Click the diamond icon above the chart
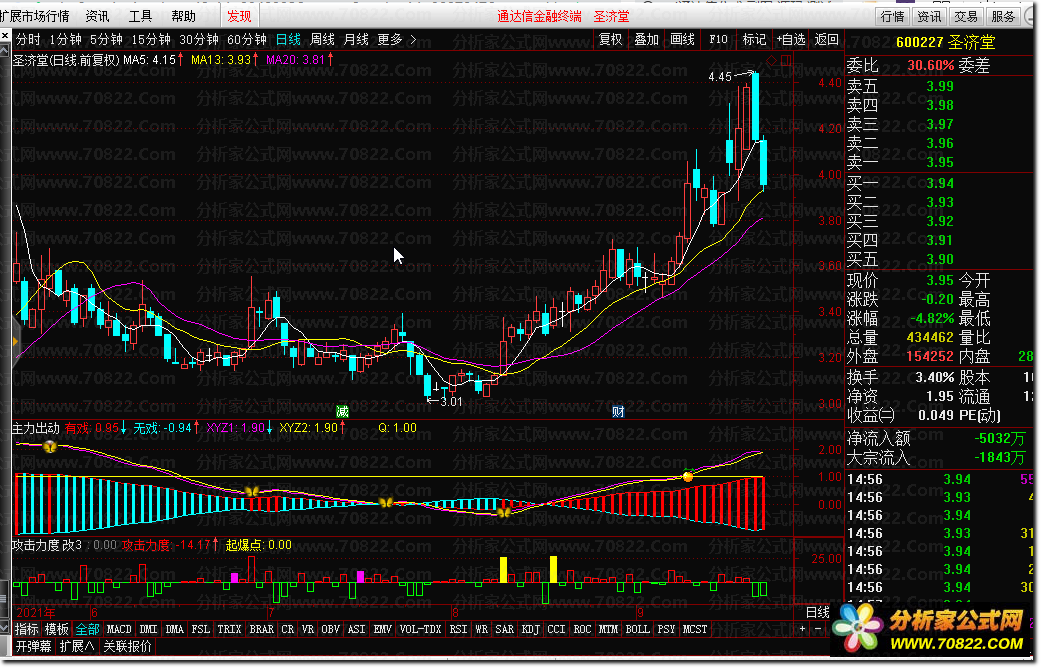Viewport: 1042px width, 668px height. [x=772, y=60]
